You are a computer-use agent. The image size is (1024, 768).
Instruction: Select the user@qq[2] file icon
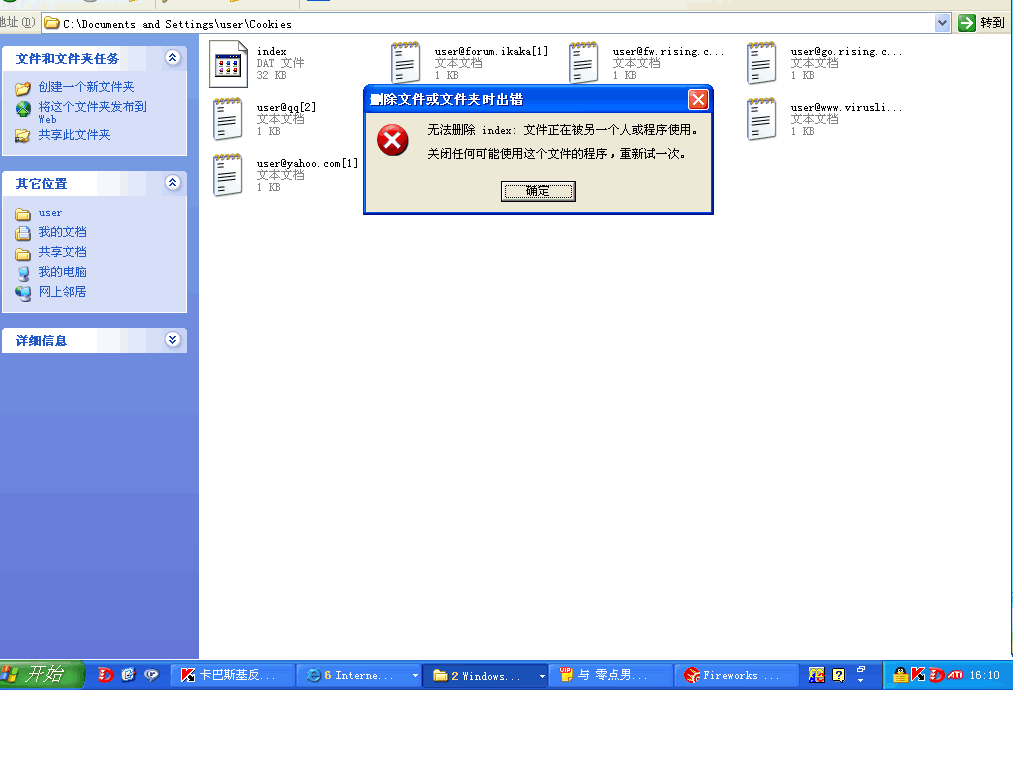click(227, 119)
